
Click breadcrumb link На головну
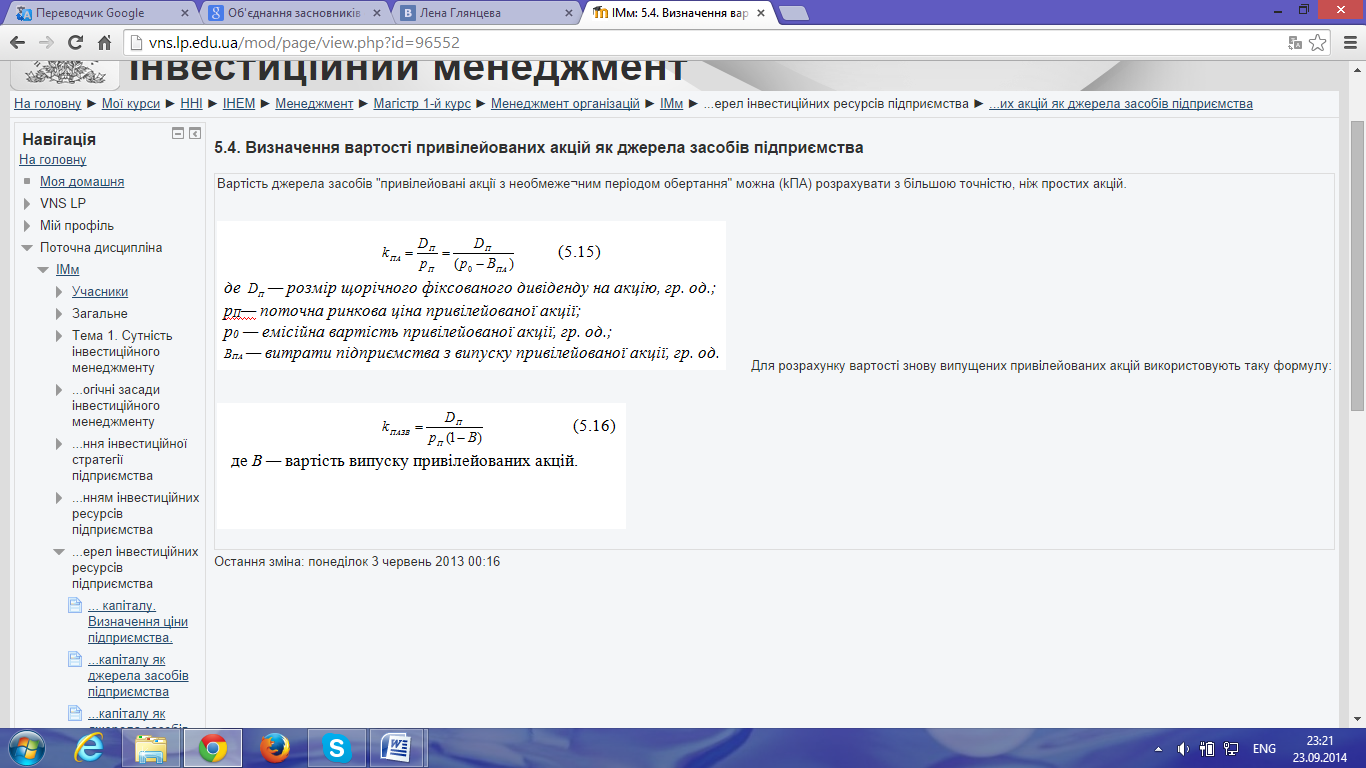(x=48, y=104)
